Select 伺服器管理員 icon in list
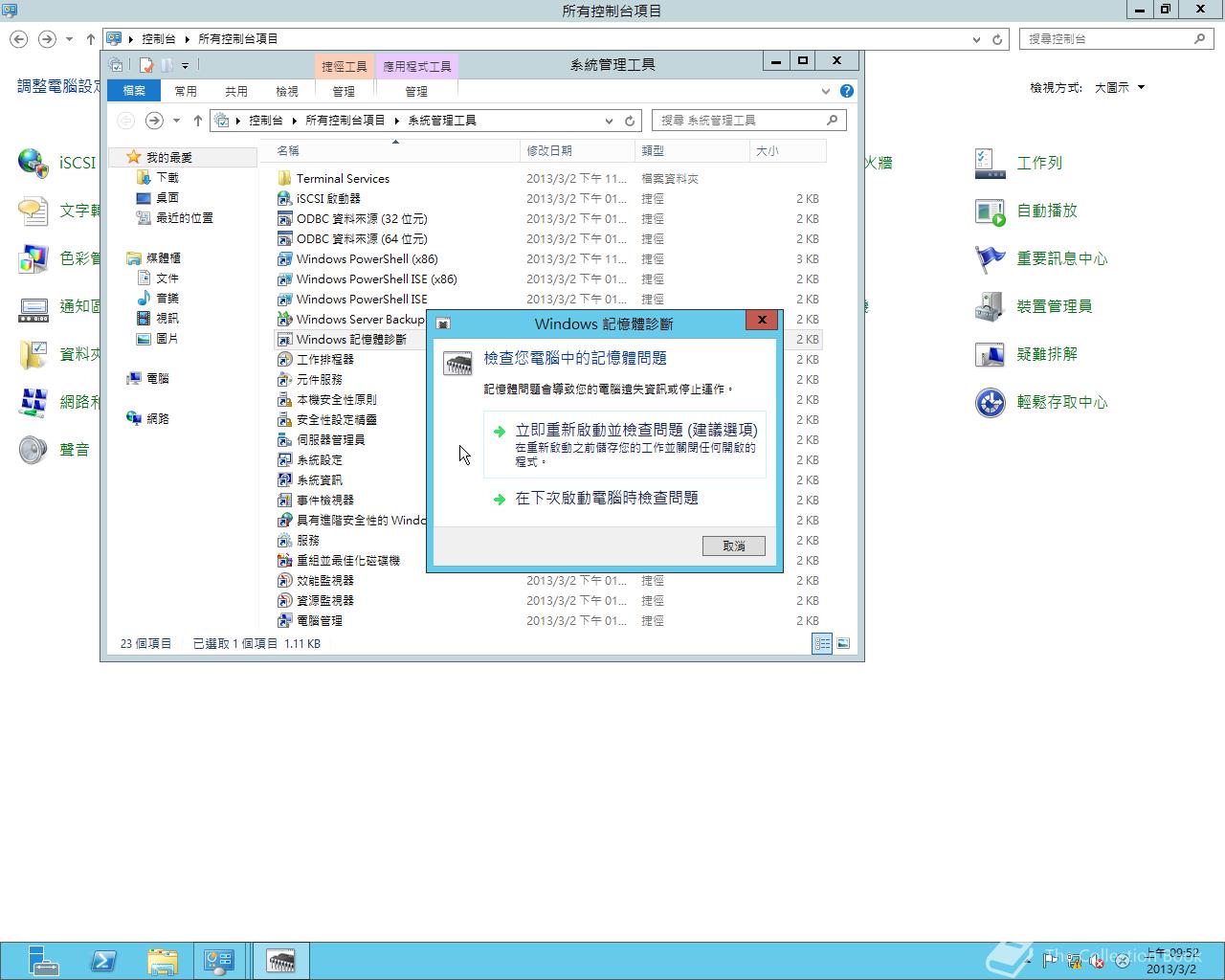Image resolution: width=1225 pixels, height=980 pixels. coord(284,439)
